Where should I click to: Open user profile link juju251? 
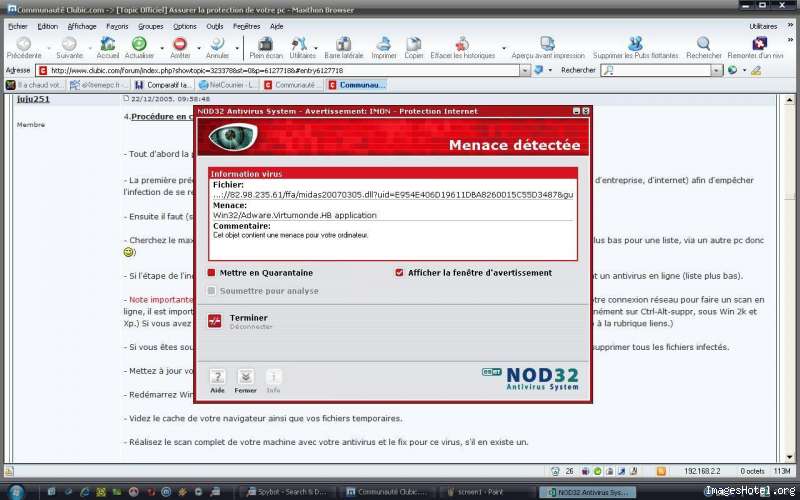pos(33,99)
